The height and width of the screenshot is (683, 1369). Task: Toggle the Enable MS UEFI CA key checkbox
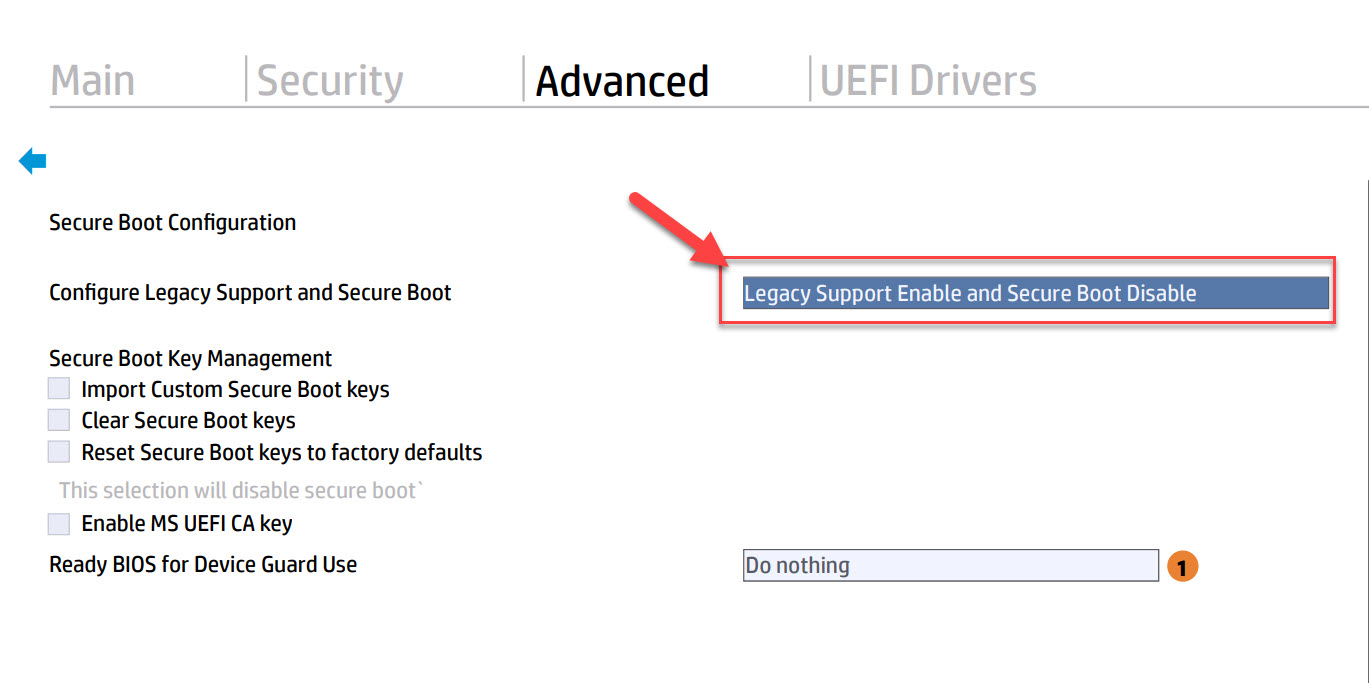59,523
